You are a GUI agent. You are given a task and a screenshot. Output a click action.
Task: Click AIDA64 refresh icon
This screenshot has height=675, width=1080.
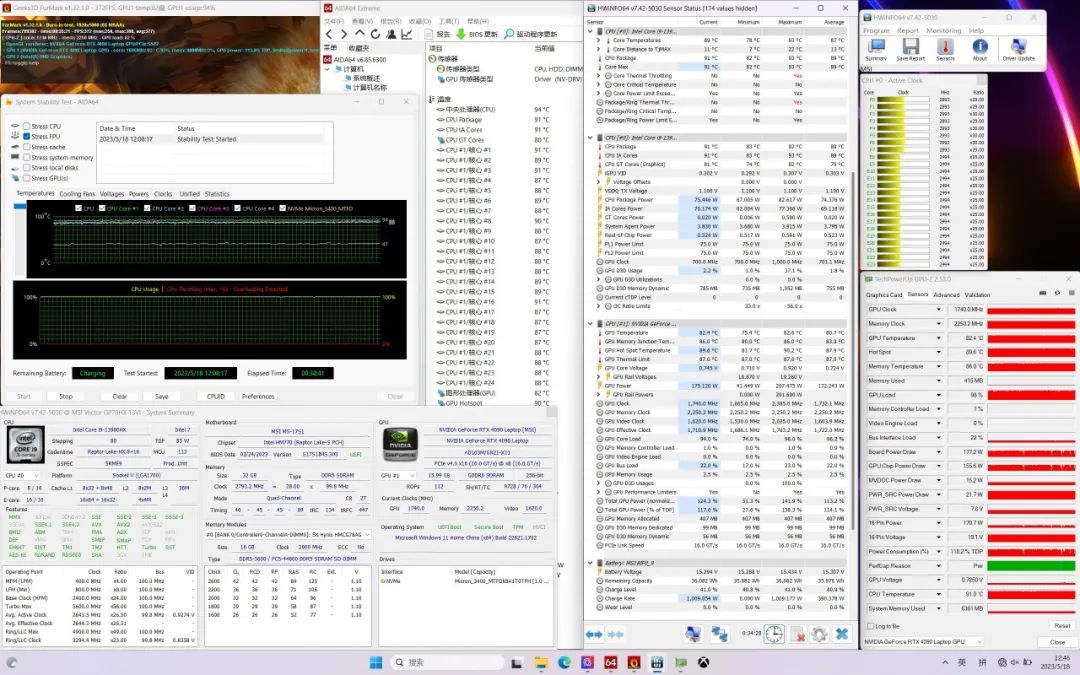click(x=375, y=34)
